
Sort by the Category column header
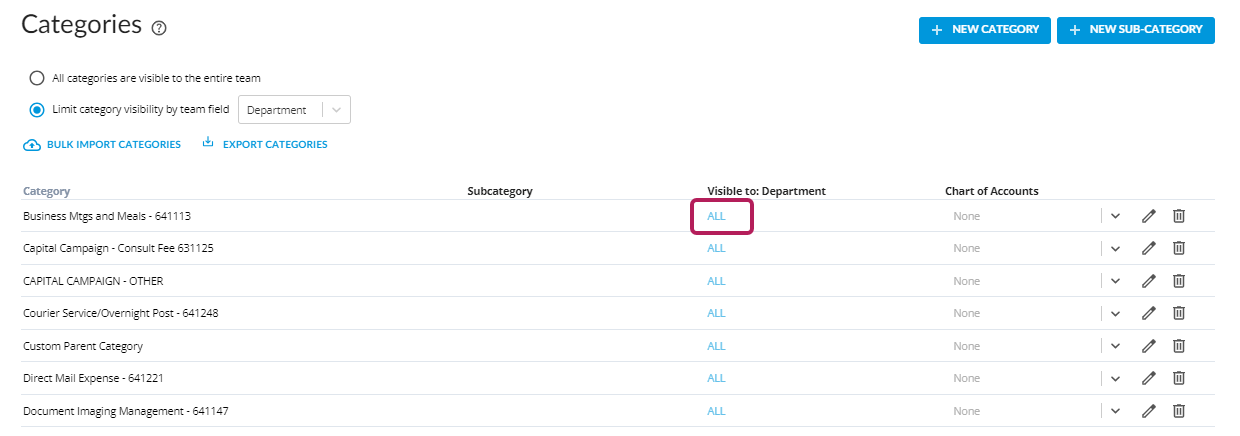point(46,191)
